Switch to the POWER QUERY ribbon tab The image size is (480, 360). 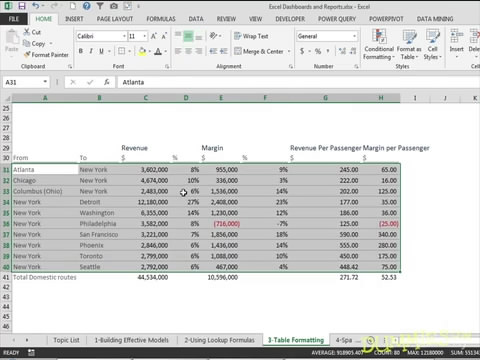pos(337,19)
